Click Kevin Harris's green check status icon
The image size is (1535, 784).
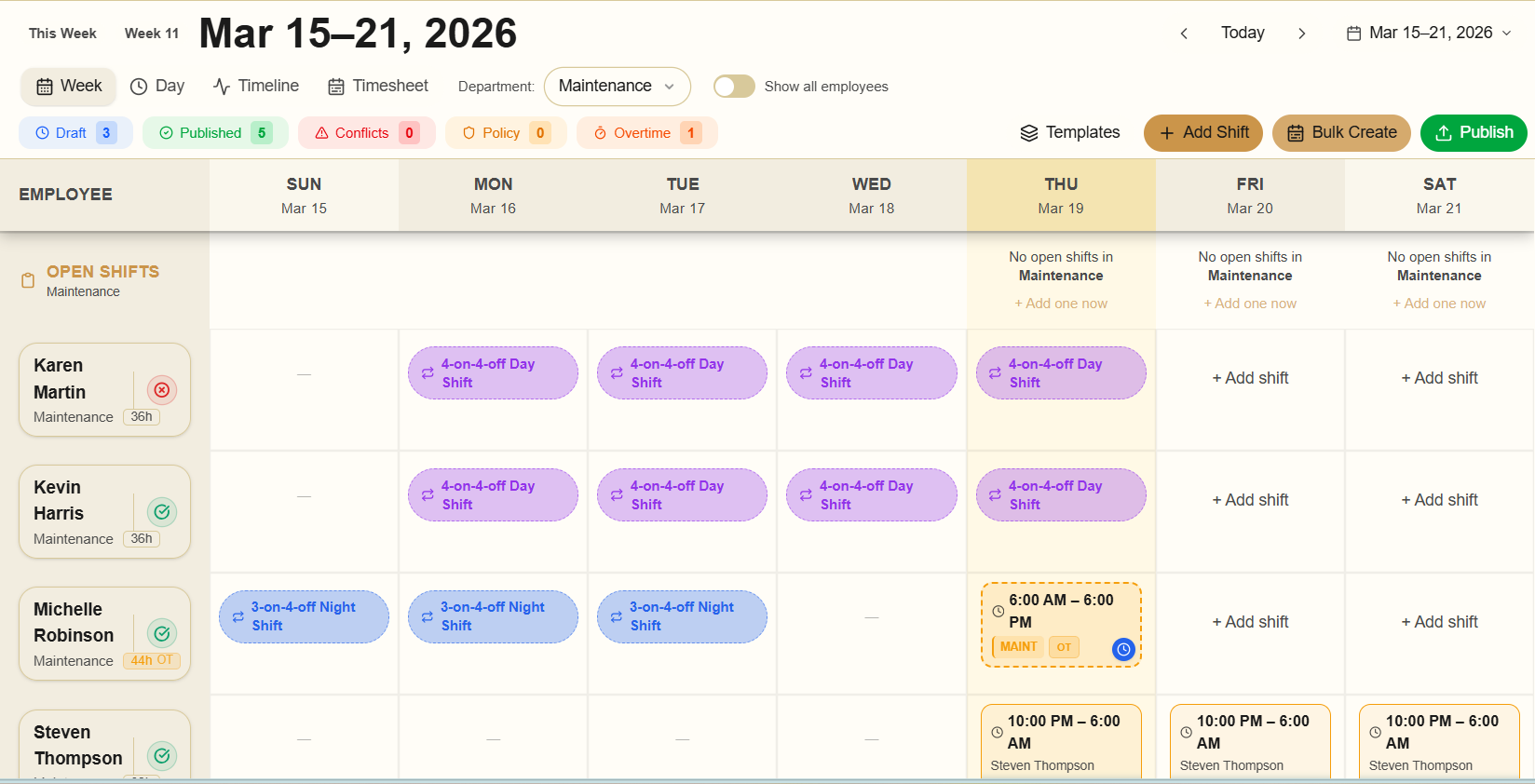162,512
